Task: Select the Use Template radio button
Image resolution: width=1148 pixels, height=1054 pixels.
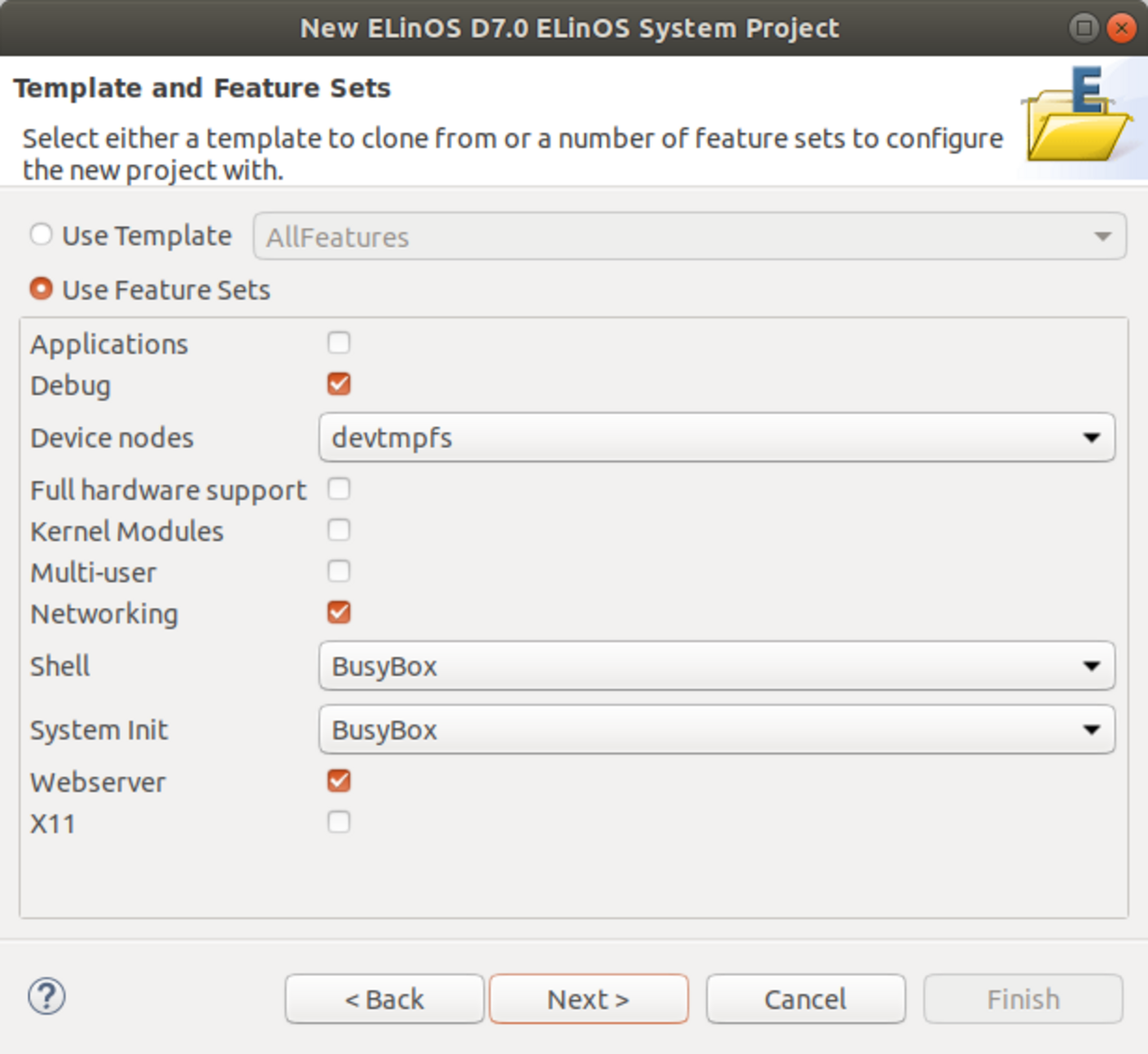Action: click(42, 234)
